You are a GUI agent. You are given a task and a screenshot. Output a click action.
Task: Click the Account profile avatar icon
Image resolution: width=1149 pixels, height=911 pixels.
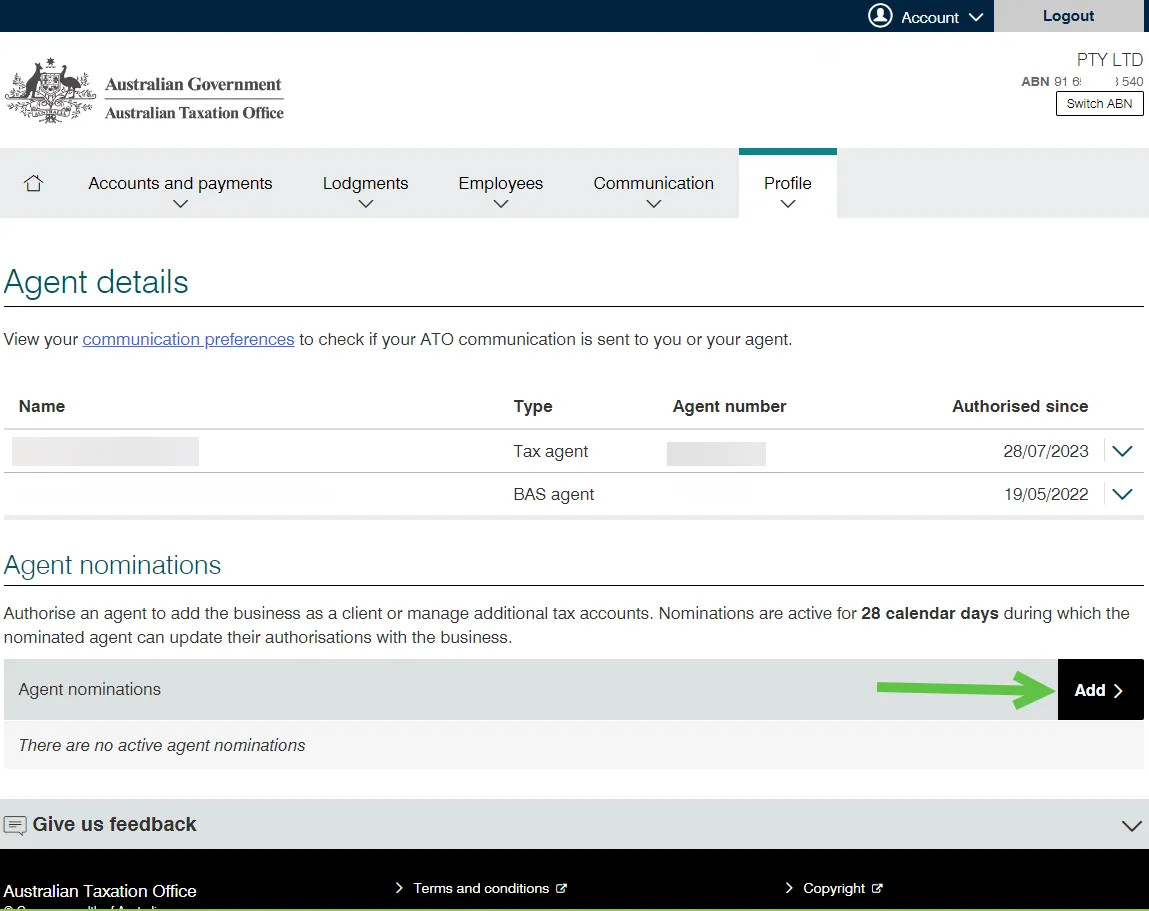click(880, 15)
